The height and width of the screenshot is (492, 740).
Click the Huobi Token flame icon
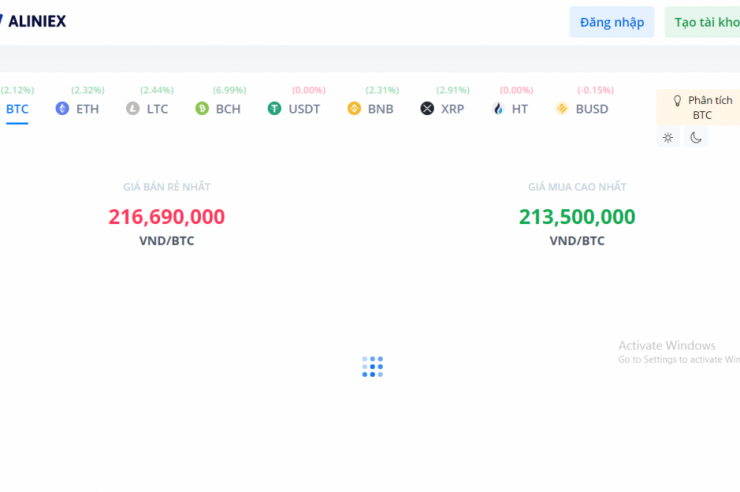498,109
